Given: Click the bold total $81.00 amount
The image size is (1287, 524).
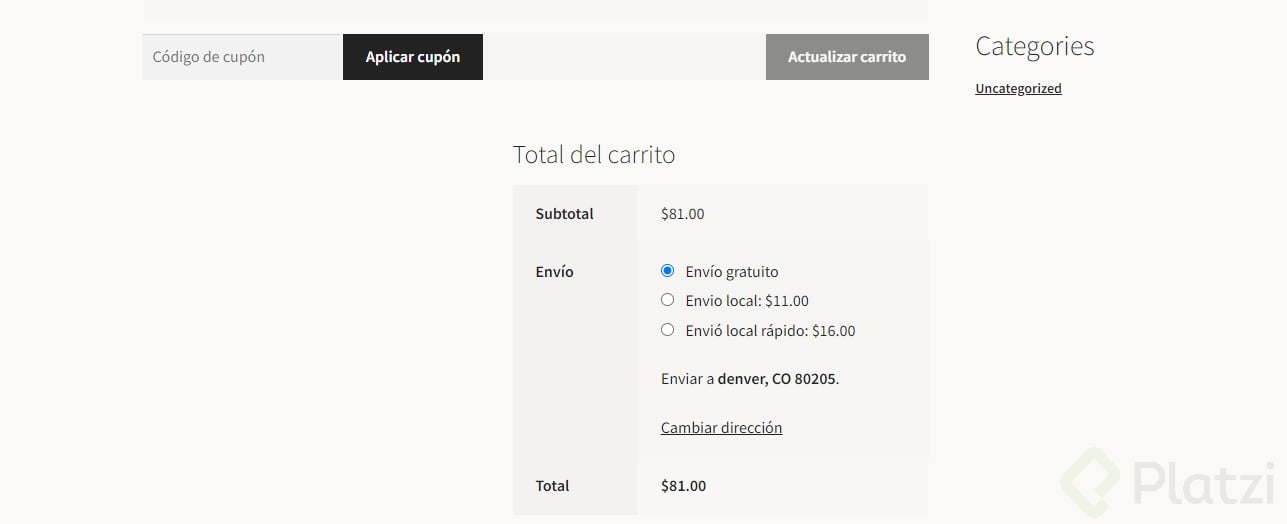Looking at the screenshot, I should click(x=683, y=486).
